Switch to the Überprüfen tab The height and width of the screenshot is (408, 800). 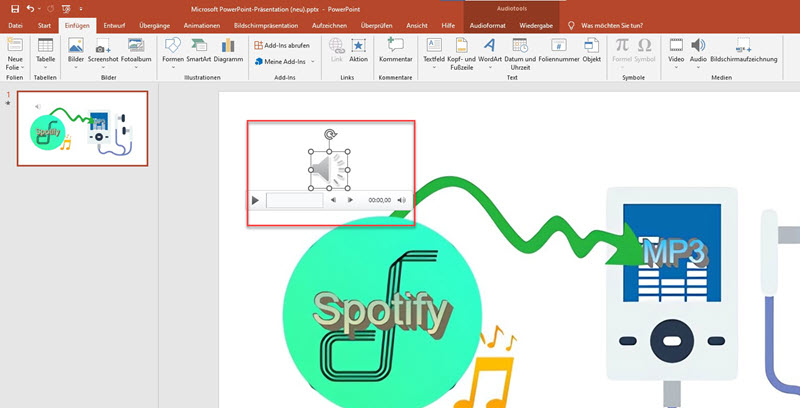(x=376, y=26)
